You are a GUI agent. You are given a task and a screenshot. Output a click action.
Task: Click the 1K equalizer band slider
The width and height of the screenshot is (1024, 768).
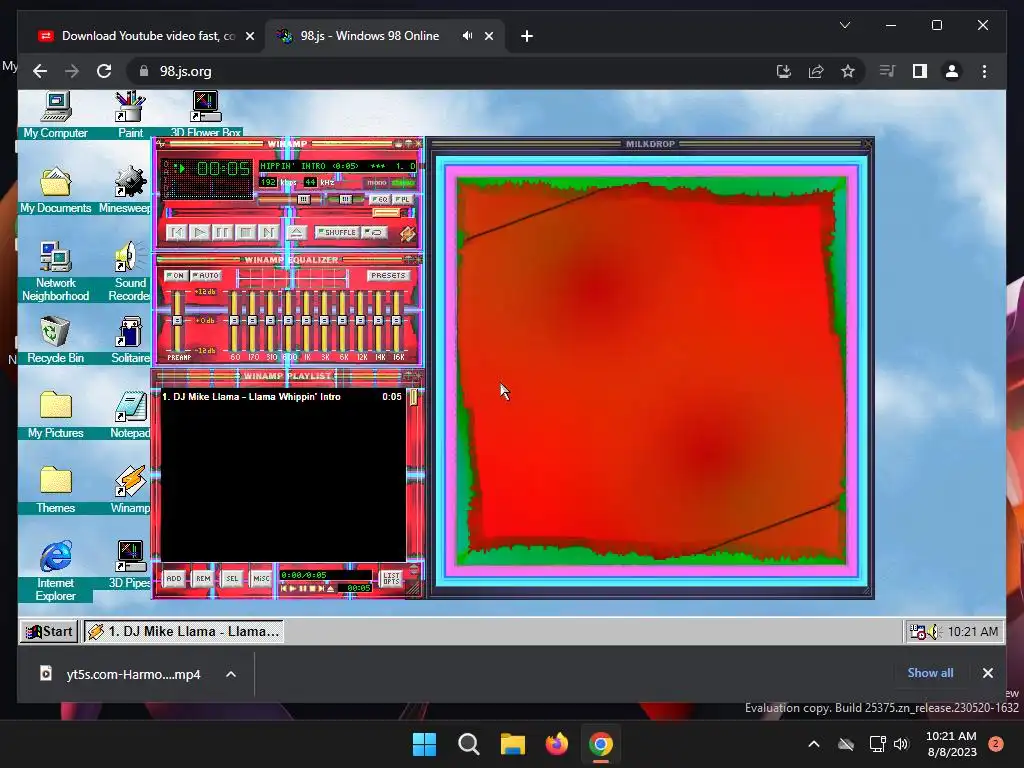[x=306, y=320]
